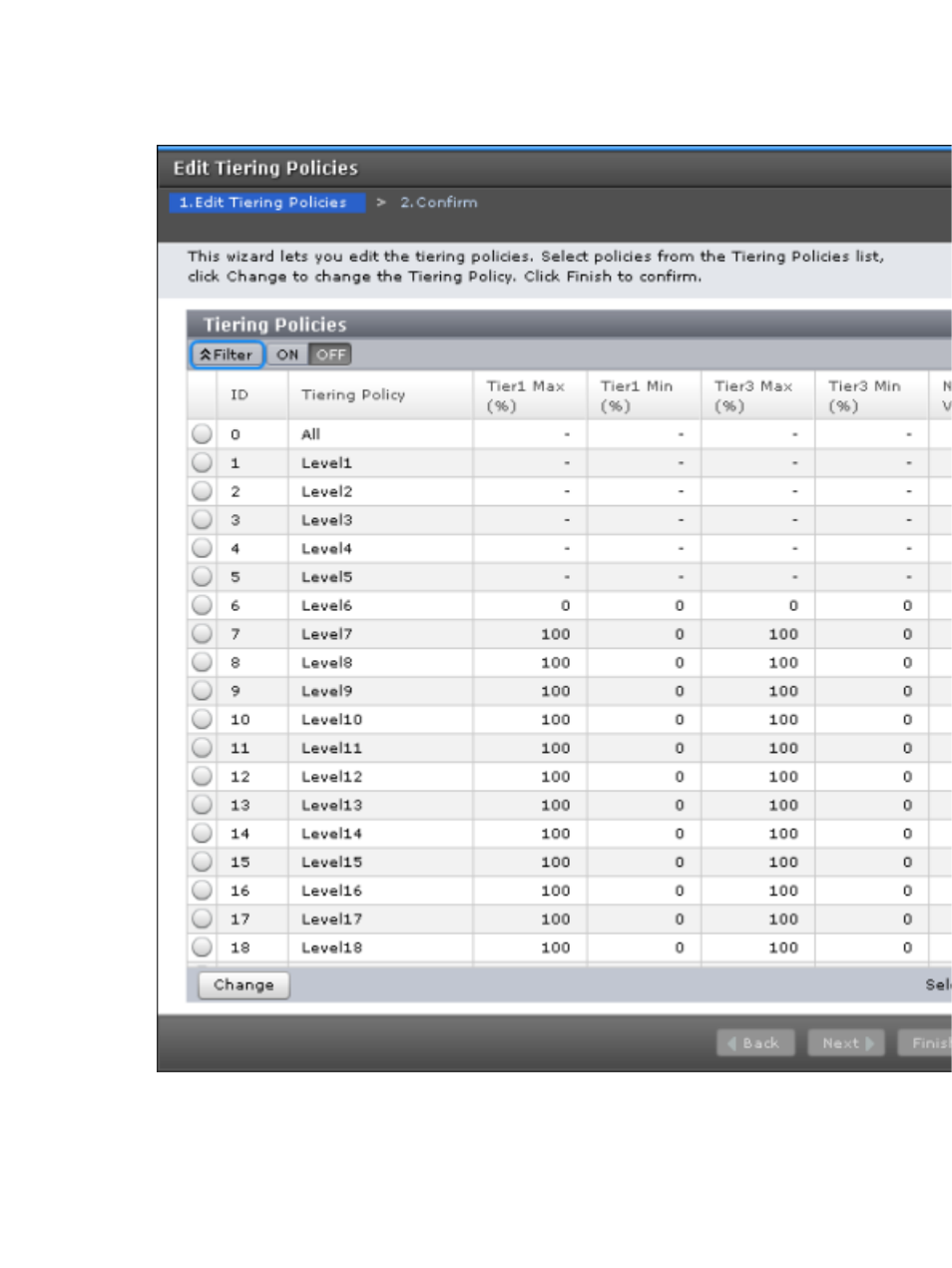Sort by Tier1 Max (%) header

pos(530,395)
